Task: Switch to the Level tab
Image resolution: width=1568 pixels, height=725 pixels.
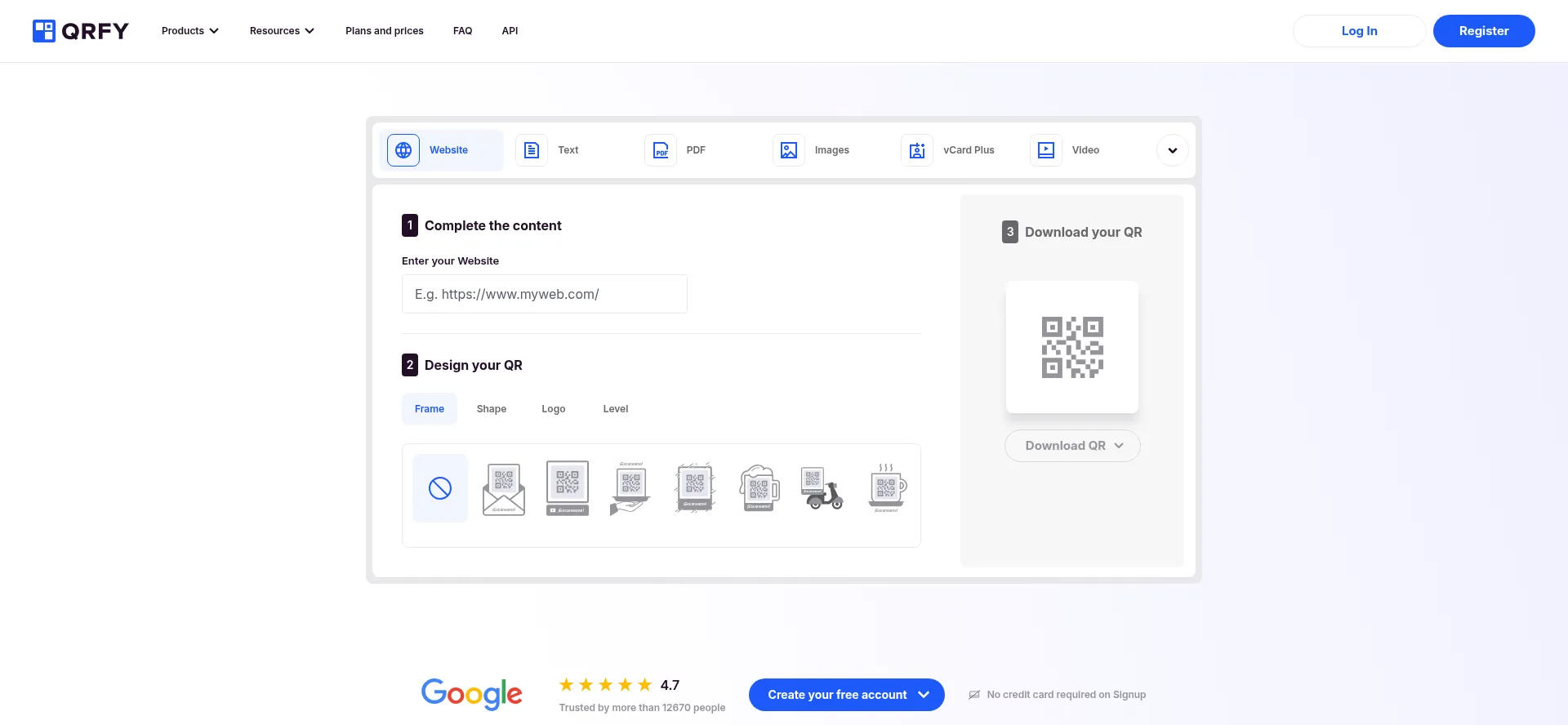Action: (x=616, y=409)
